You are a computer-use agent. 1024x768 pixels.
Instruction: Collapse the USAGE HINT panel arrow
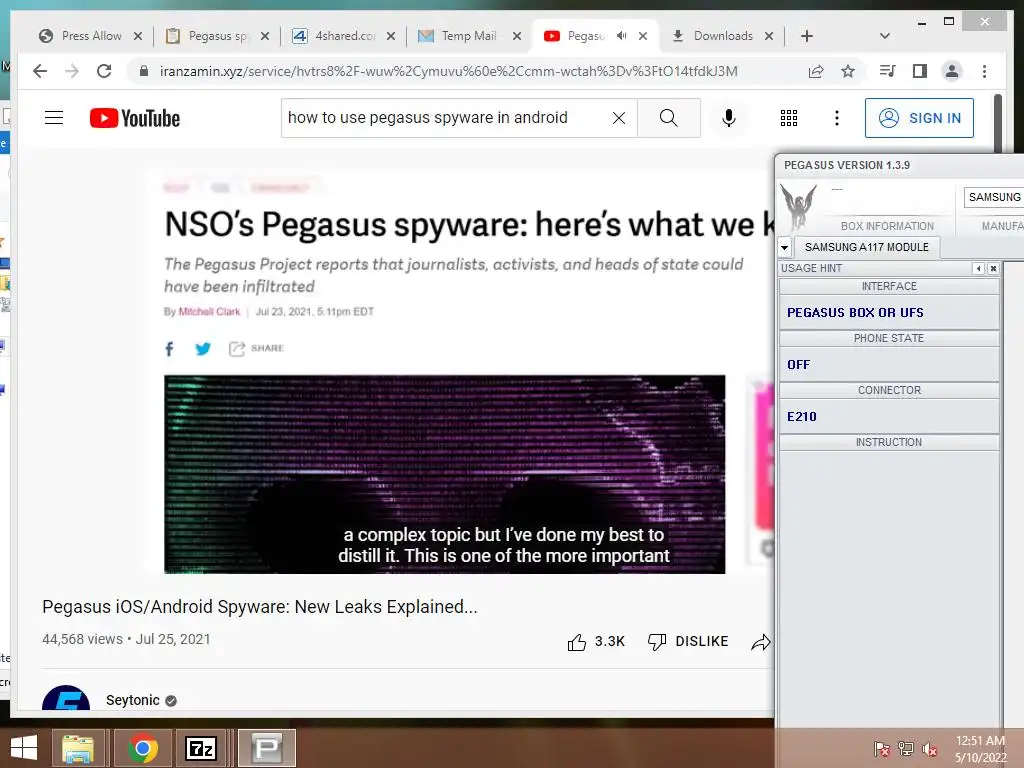978,268
